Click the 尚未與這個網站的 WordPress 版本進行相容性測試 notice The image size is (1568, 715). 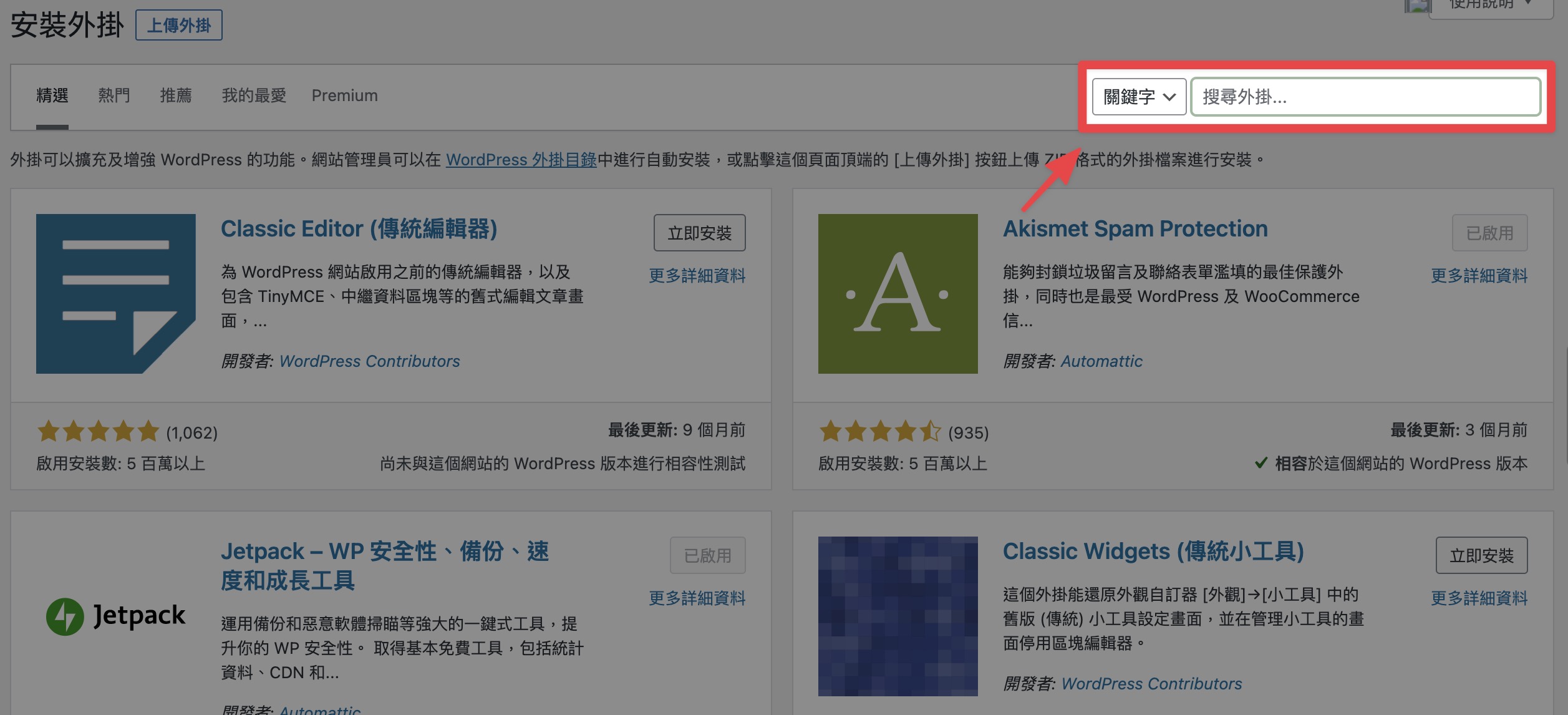tap(563, 464)
